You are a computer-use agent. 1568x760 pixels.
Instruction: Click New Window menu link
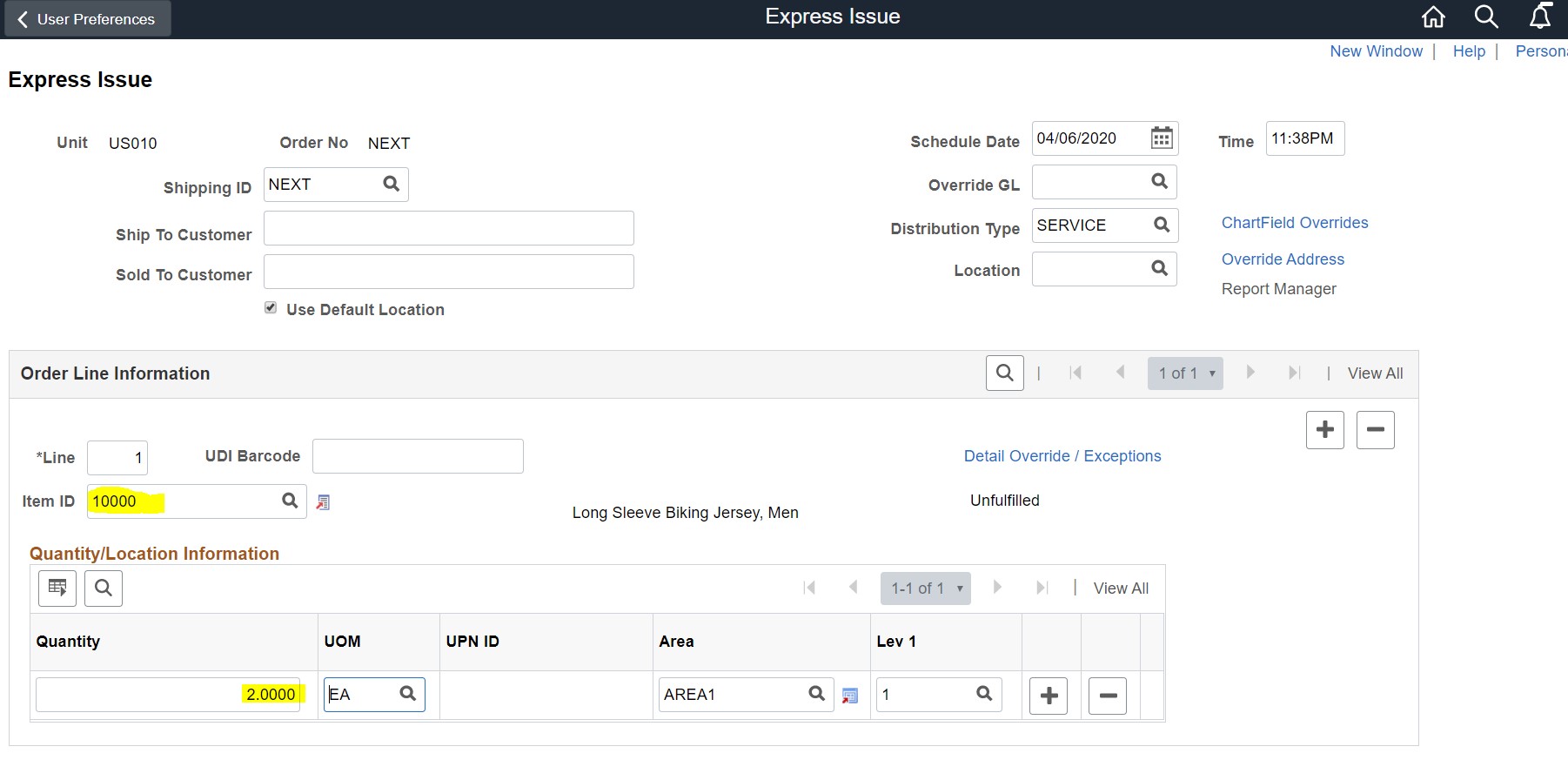pos(1376,51)
